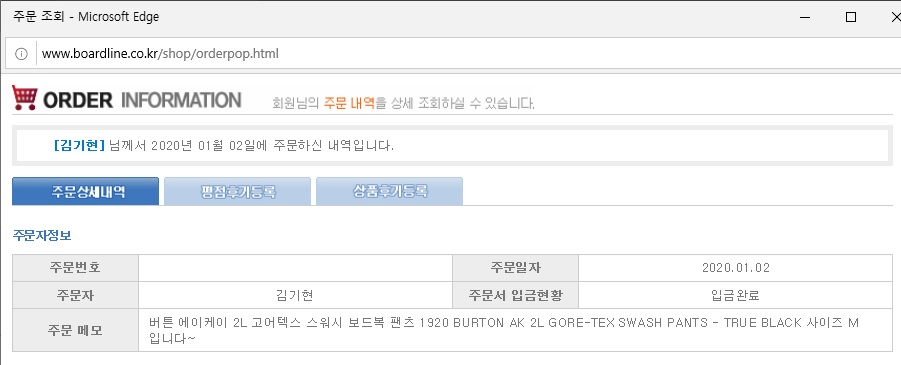Click the orange 주문 내역 text
Image resolution: width=901 pixels, height=365 pixels.
click(349, 103)
